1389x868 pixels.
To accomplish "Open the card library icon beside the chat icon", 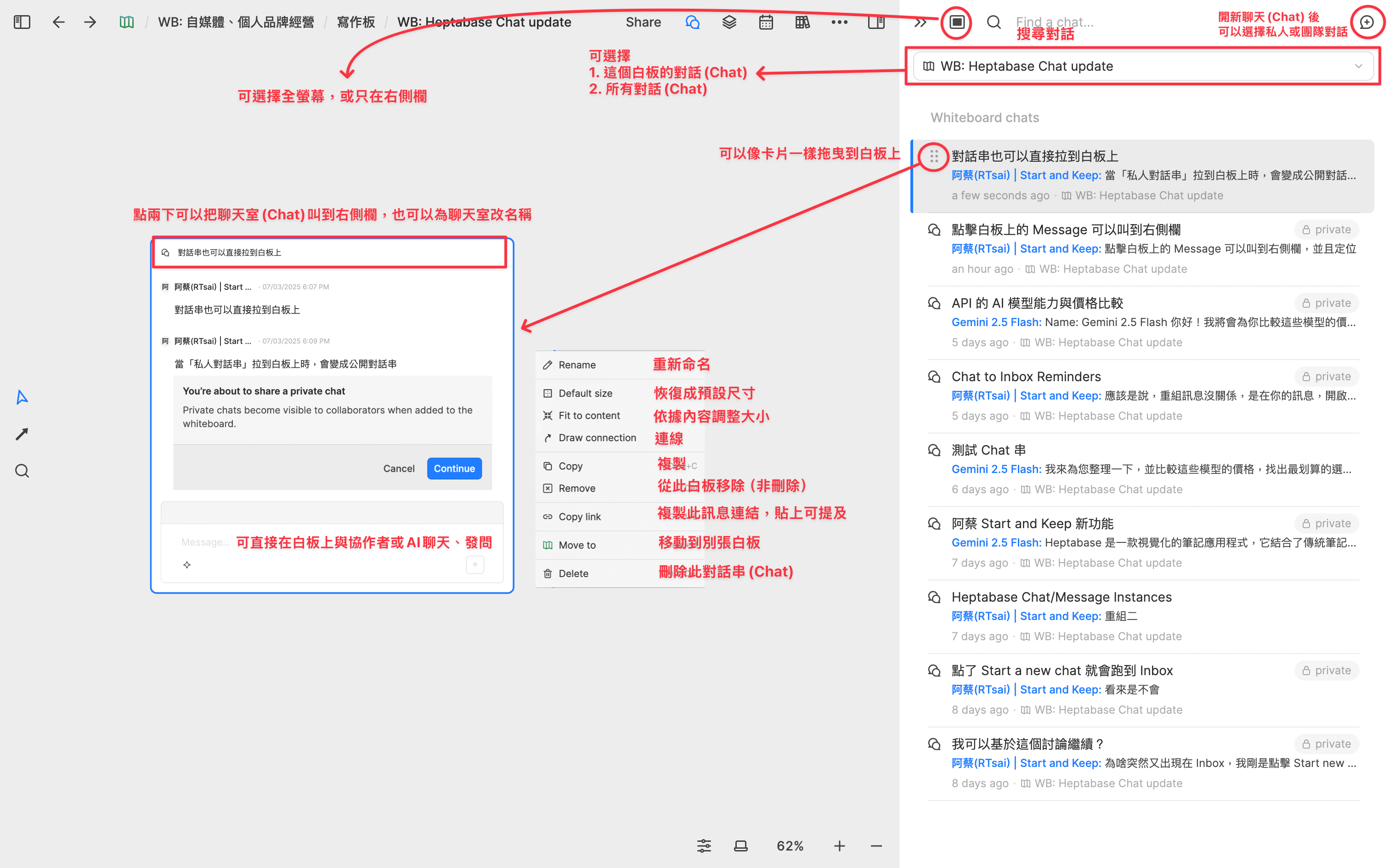I will [x=729, y=22].
